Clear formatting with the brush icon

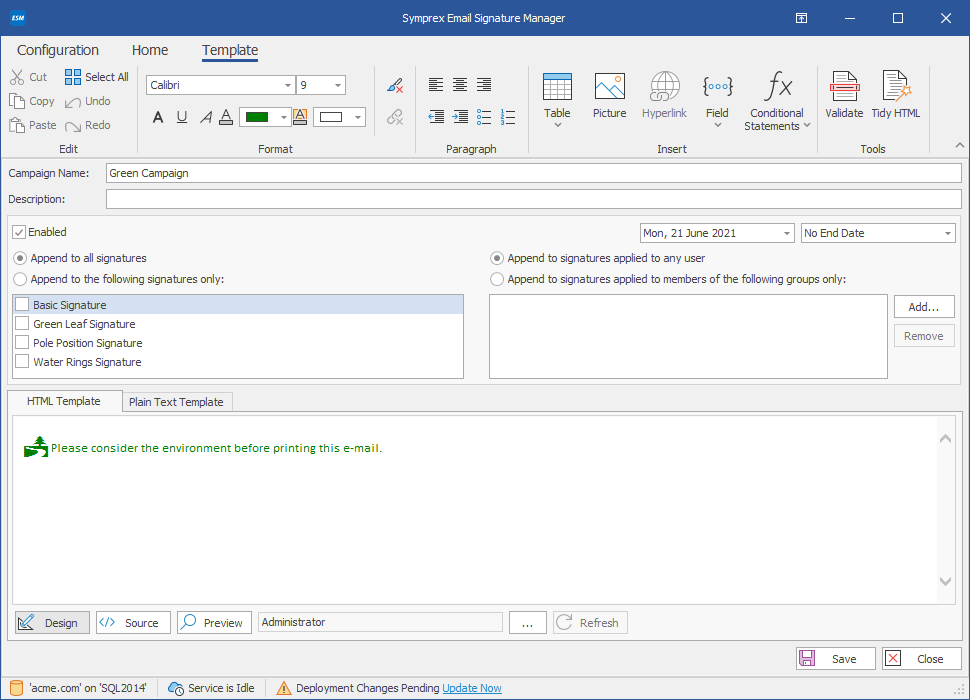(x=395, y=85)
